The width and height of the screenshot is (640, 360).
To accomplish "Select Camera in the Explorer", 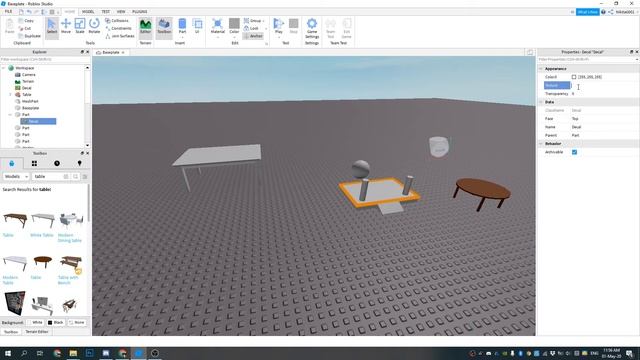I will click(x=29, y=75).
